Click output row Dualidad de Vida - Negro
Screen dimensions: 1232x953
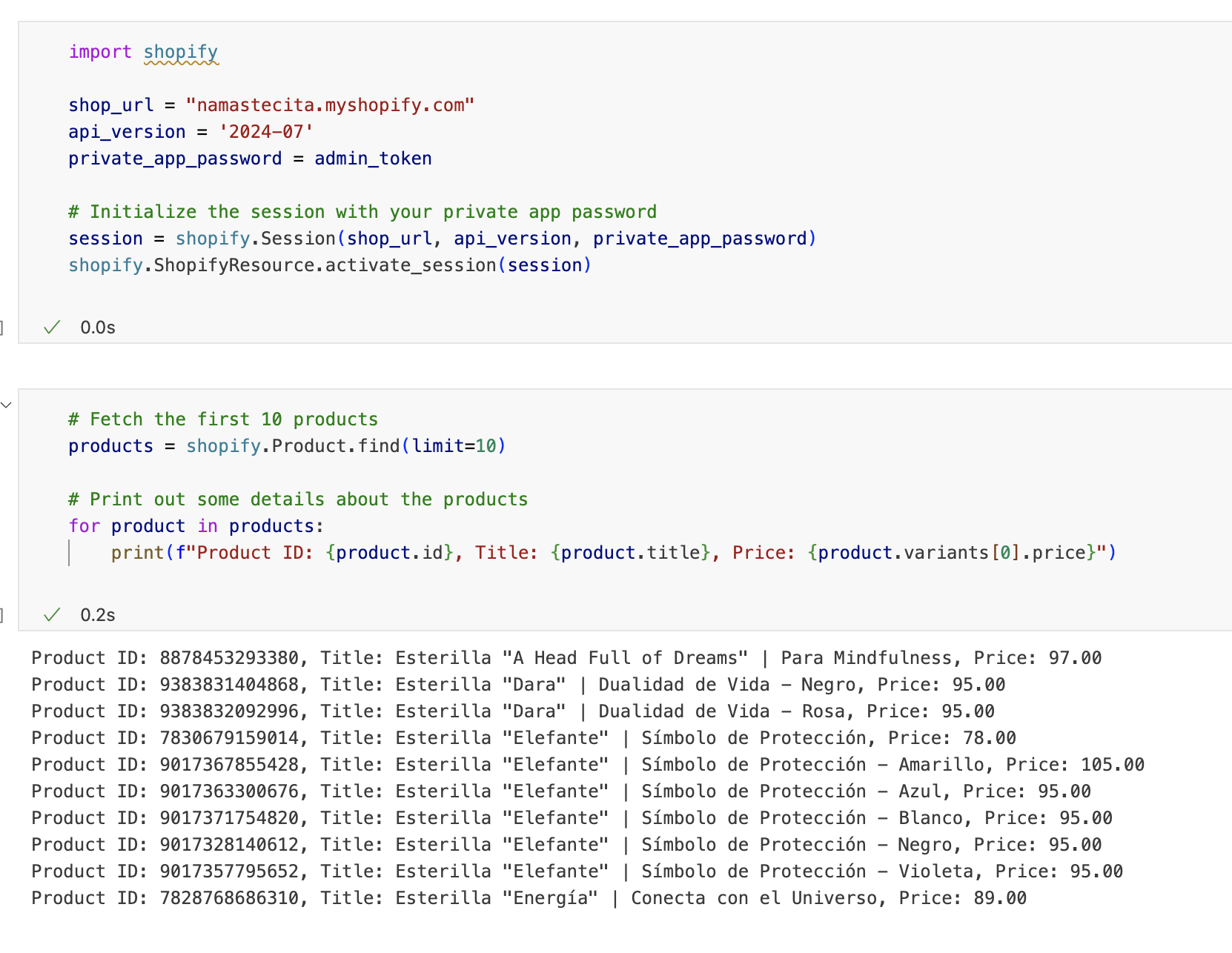tap(518, 685)
